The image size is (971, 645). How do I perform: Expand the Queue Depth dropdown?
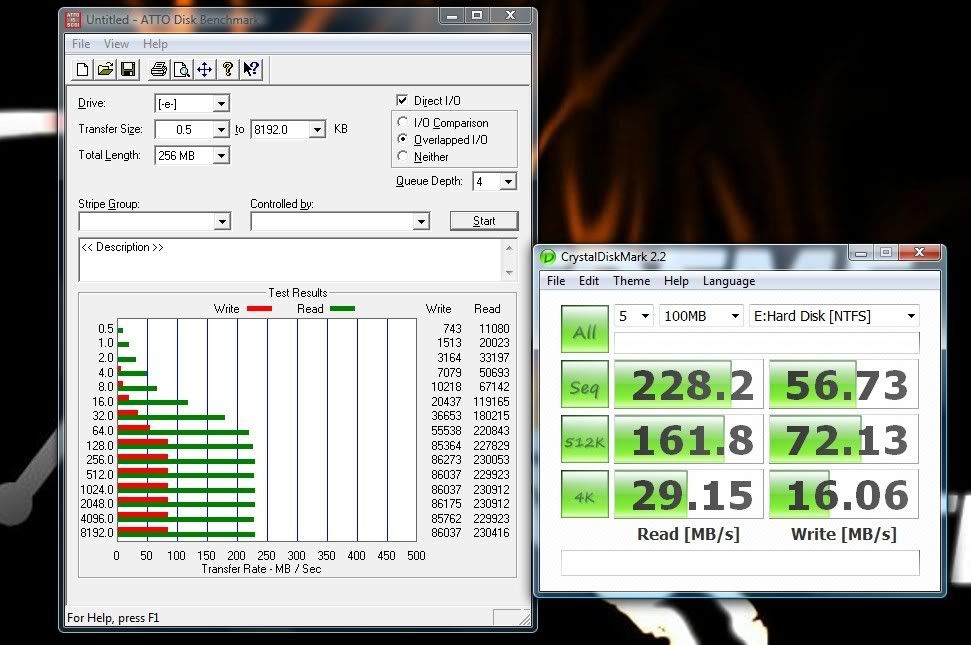tap(508, 182)
